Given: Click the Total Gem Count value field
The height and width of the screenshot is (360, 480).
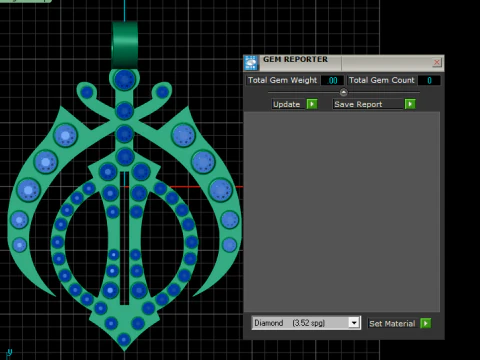Looking at the screenshot, I should [x=429, y=80].
